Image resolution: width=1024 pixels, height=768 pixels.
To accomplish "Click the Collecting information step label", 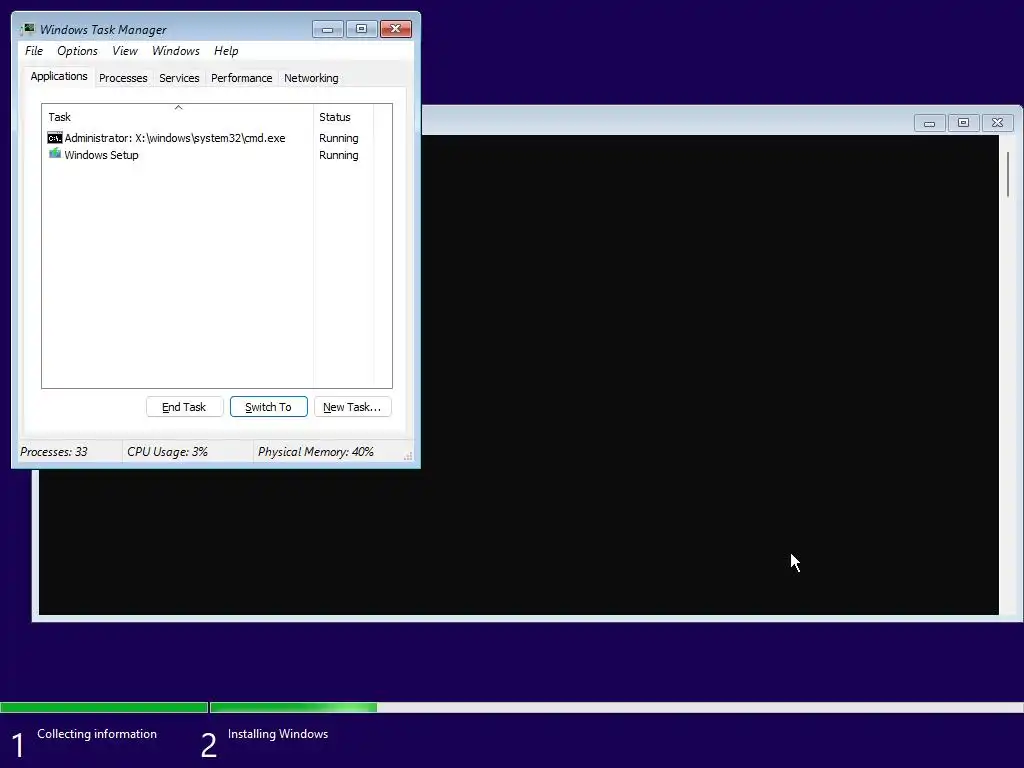I will (x=97, y=734).
